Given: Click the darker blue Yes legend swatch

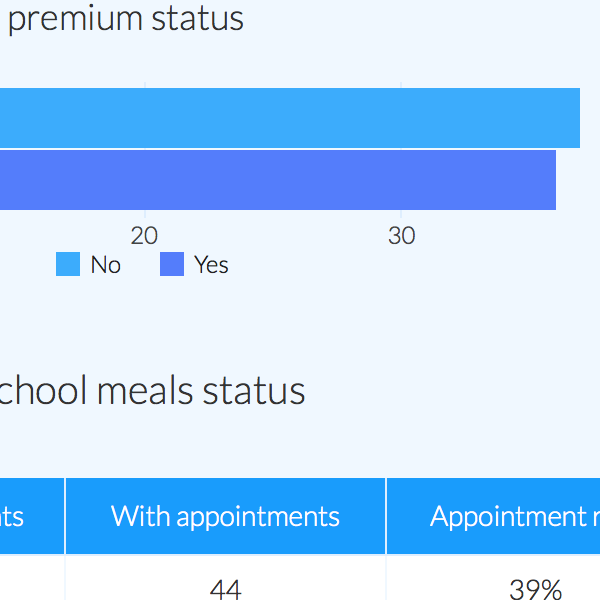Looking at the screenshot, I should (x=172, y=265).
